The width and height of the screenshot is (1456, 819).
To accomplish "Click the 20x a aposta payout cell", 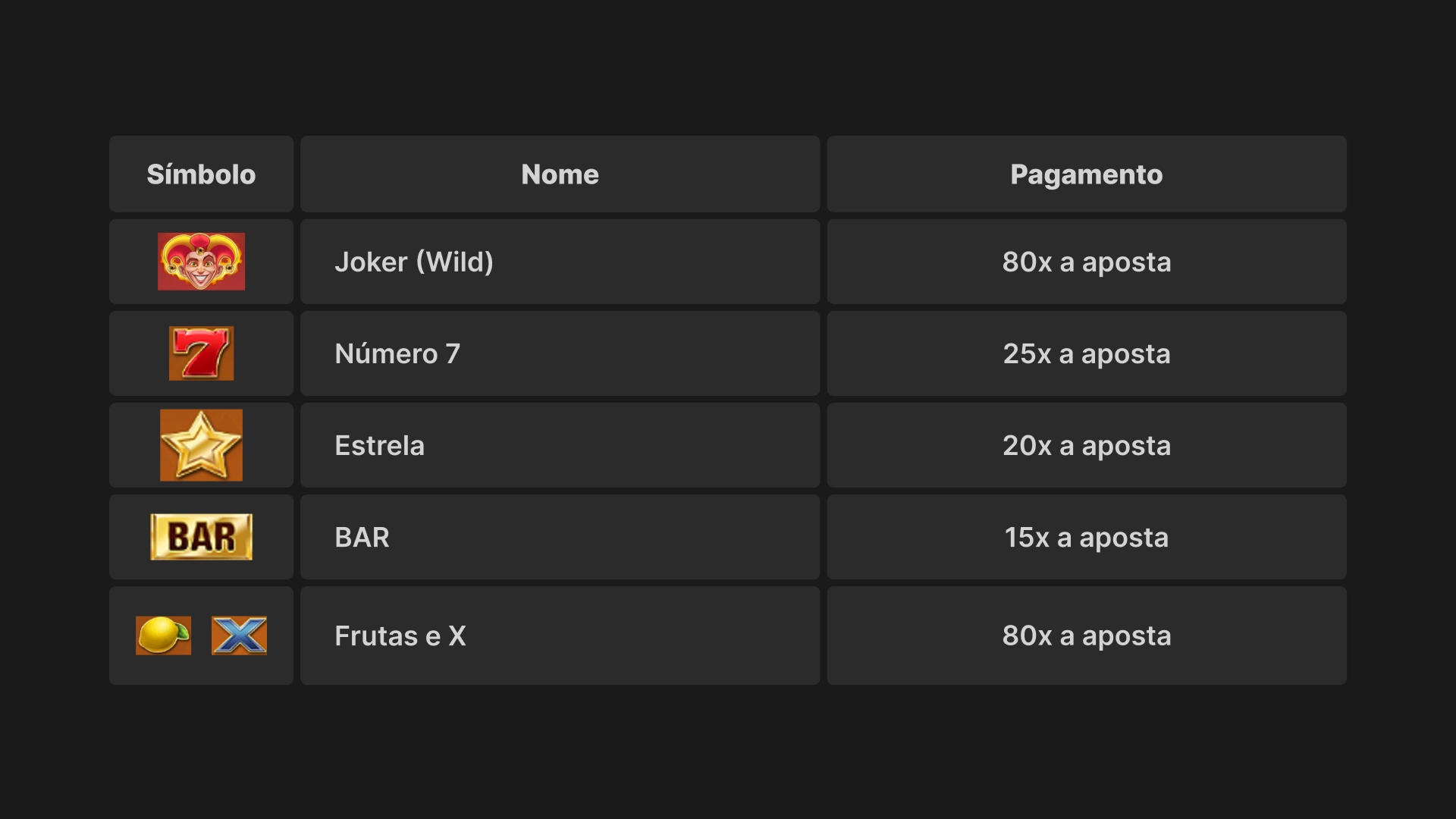I will tap(1086, 445).
